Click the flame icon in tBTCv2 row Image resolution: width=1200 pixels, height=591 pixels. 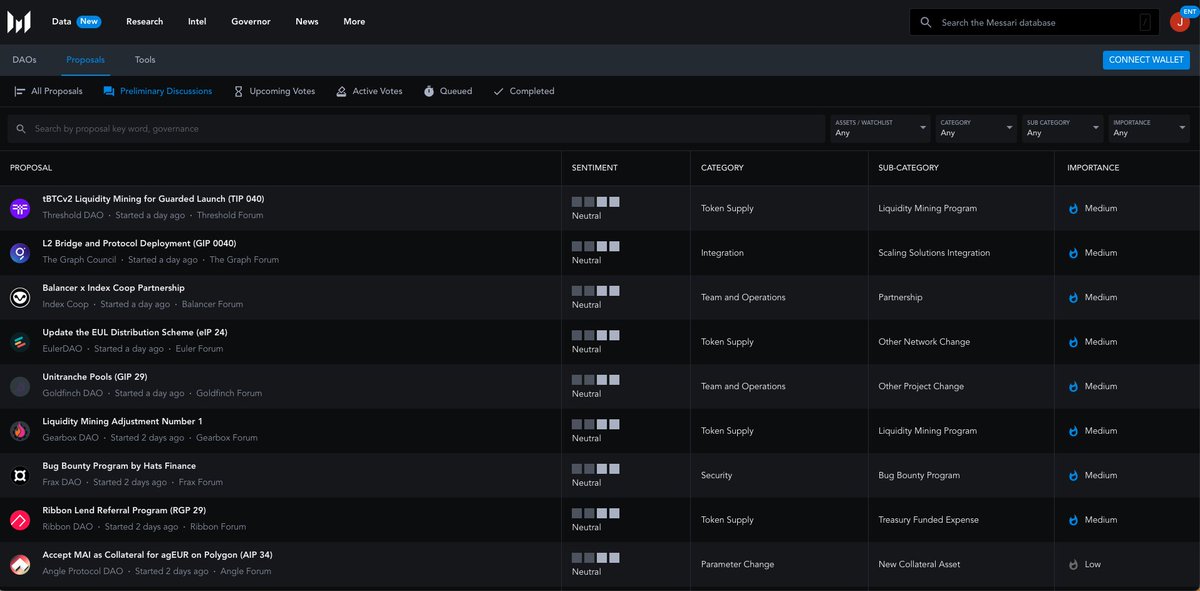1074,209
